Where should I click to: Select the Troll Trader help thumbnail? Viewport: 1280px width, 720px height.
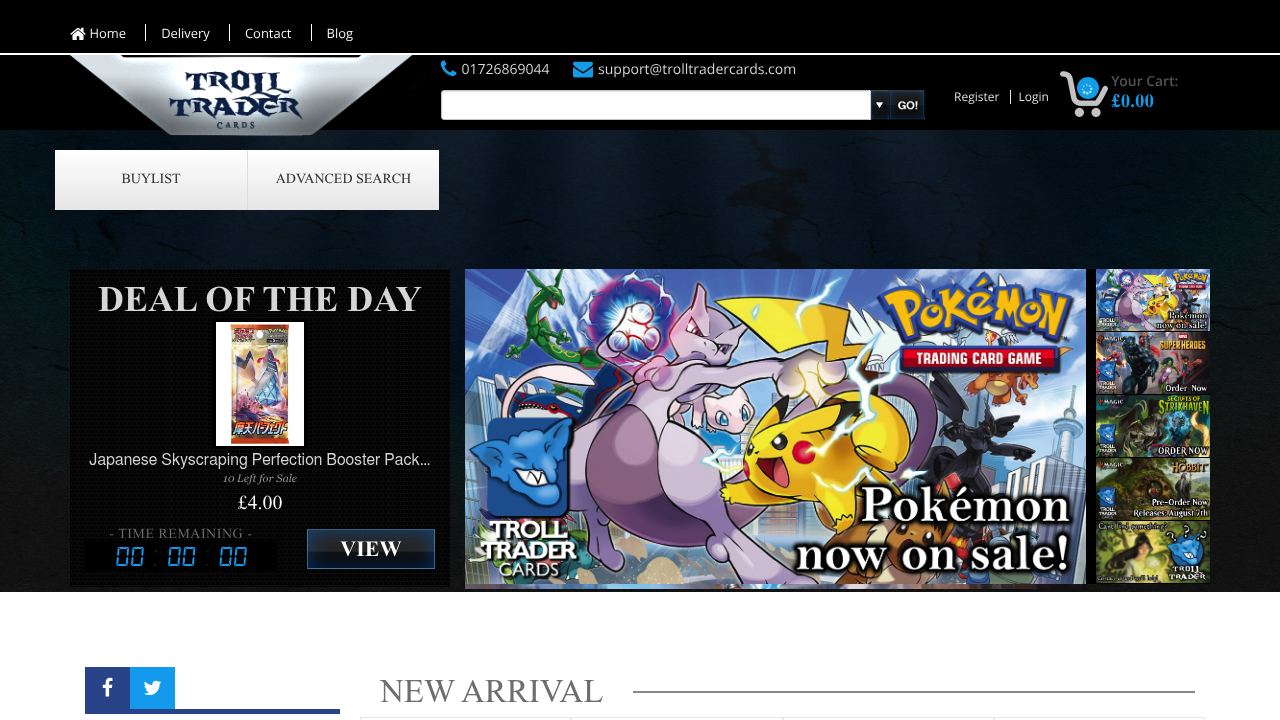1153,552
